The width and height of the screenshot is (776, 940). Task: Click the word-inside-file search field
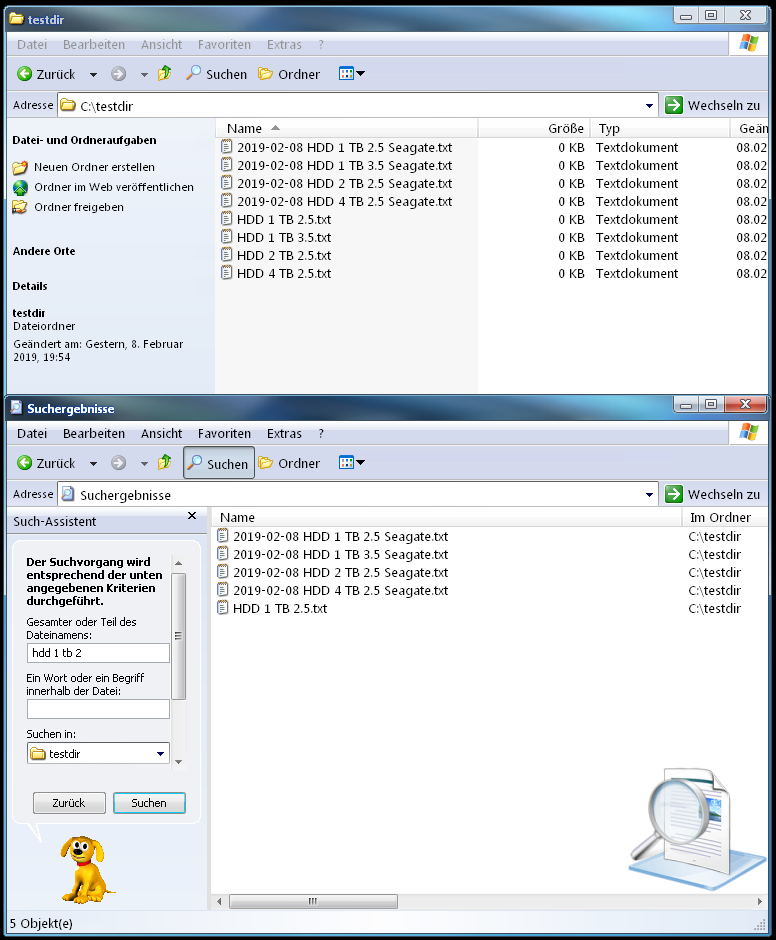pos(98,709)
